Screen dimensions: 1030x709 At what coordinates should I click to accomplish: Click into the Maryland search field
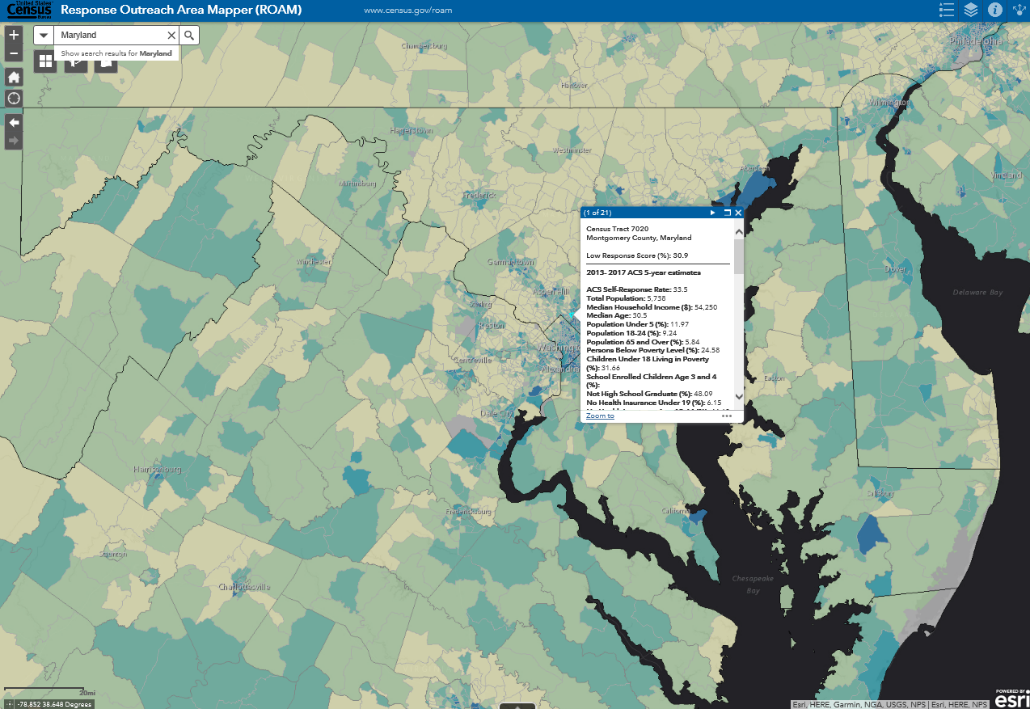coord(108,35)
